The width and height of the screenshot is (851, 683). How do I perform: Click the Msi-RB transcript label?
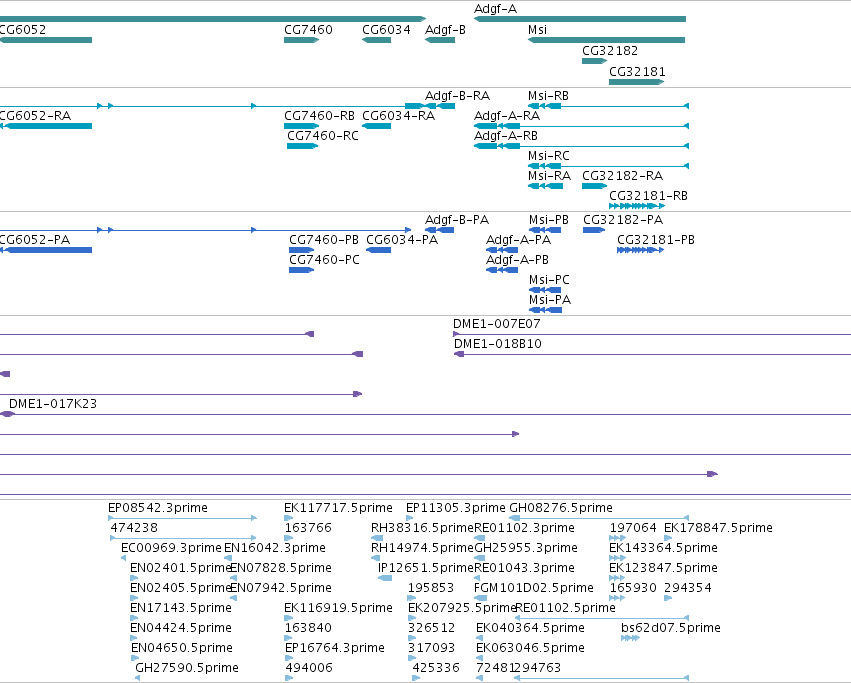[548, 96]
